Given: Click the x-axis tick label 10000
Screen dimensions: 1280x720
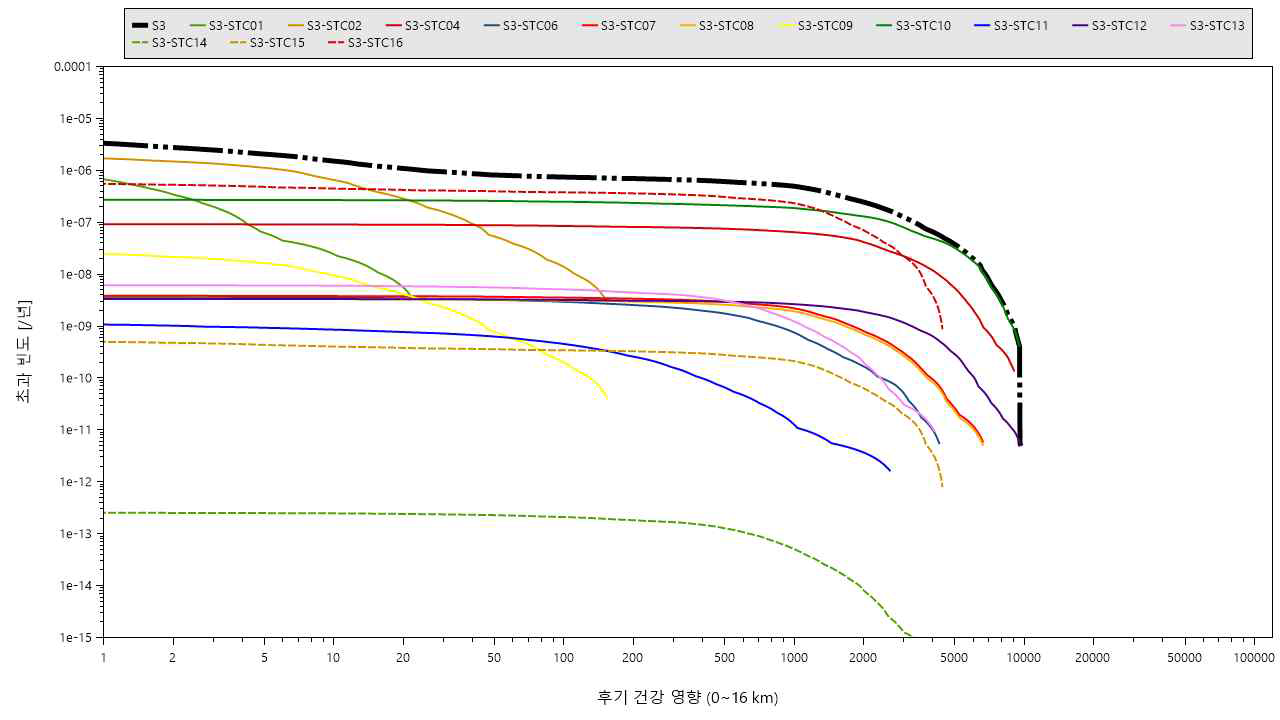Looking at the screenshot, I should 1024,658.
